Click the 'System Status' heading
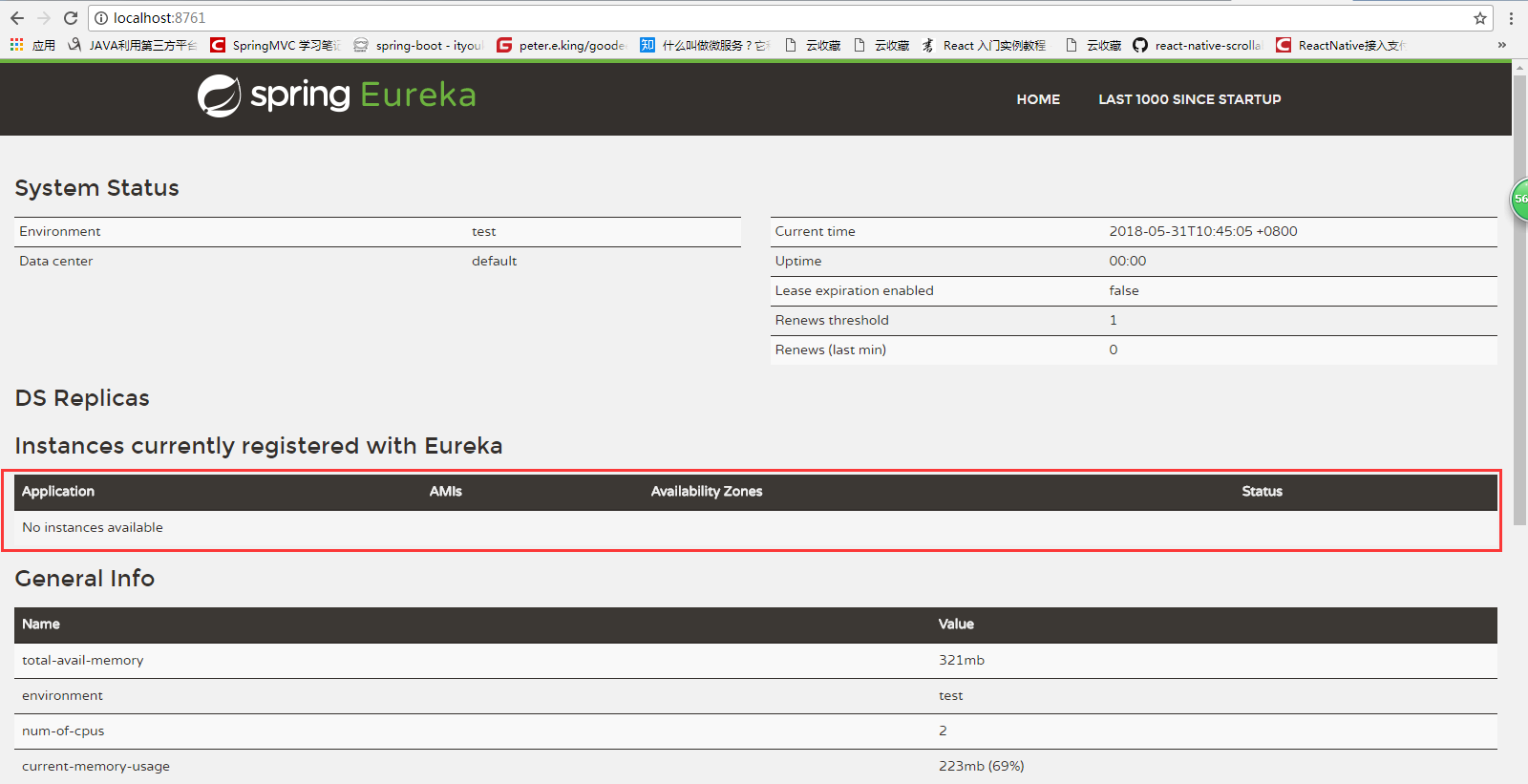Screen dimensions: 1528x784 [x=97, y=188]
